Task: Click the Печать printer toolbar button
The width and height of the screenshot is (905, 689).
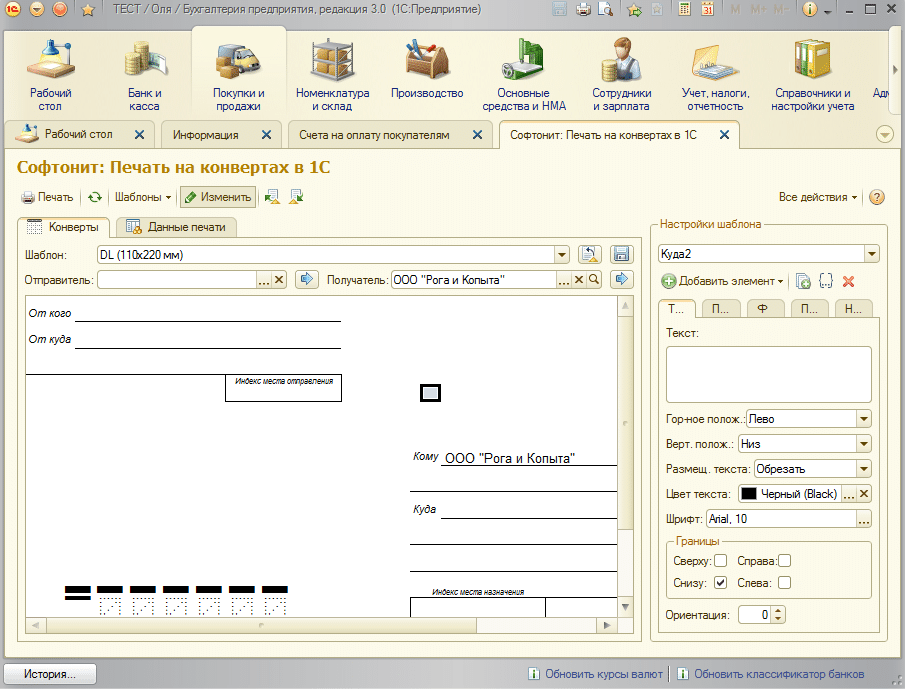Action: (x=48, y=198)
